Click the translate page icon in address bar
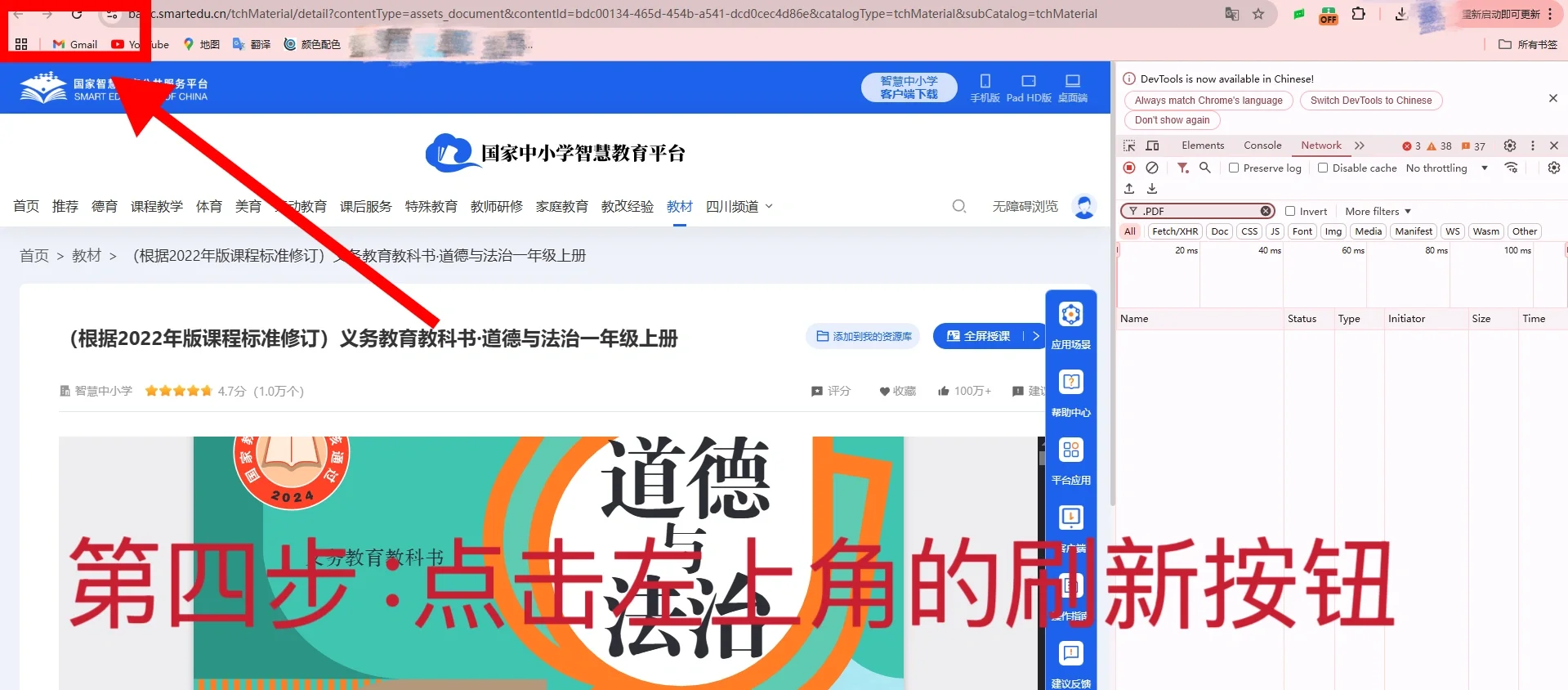Viewport: 1568px width, 690px height. coord(1231,14)
